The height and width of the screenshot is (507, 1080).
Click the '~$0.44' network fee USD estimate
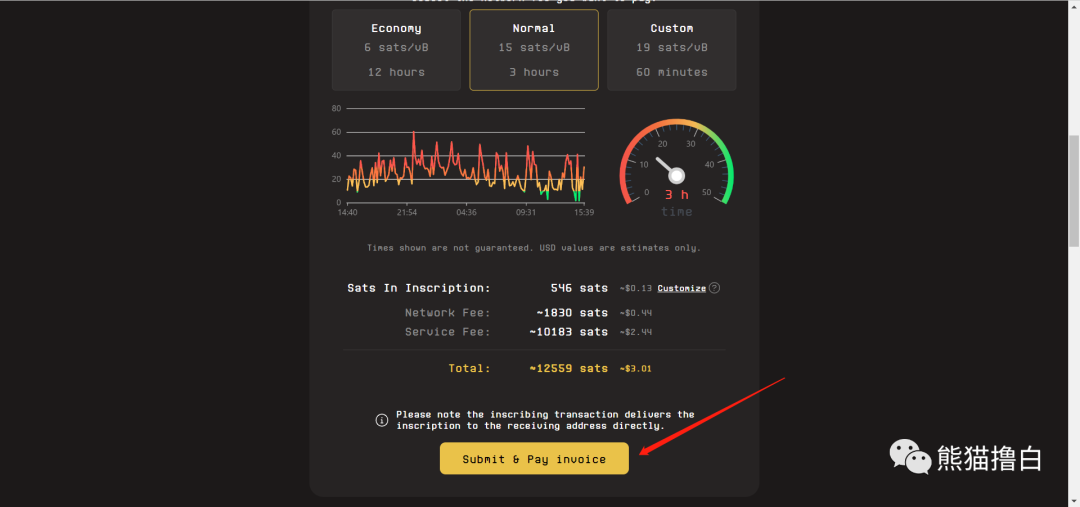coord(635,313)
